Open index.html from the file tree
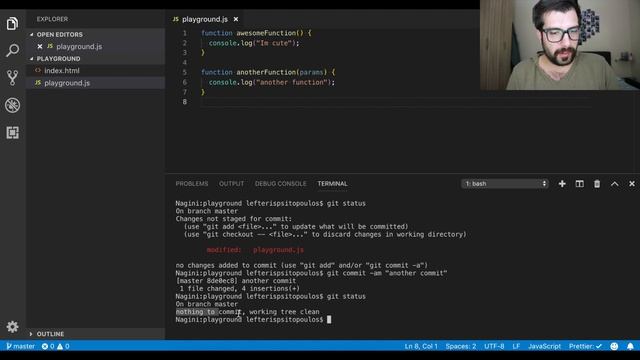640x360 pixels. point(62,71)
